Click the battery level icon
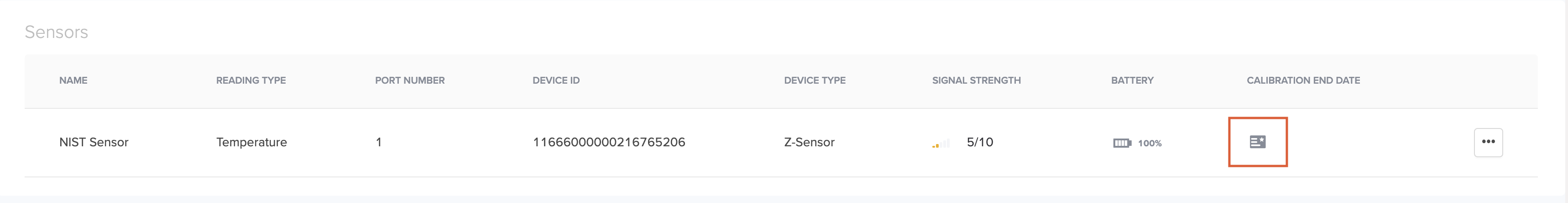The height and width of the screenshot is (203, 1568). pos(1122,143)
